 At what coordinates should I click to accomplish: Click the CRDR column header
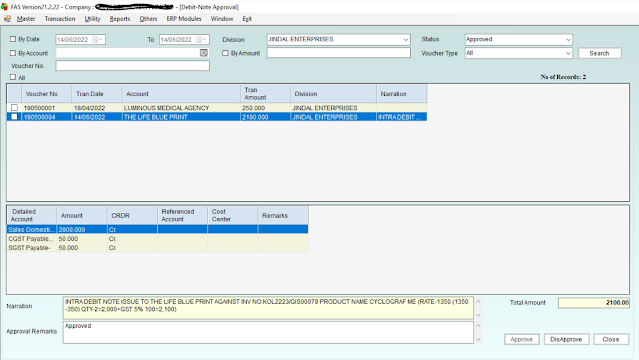(x=132, y=215)
